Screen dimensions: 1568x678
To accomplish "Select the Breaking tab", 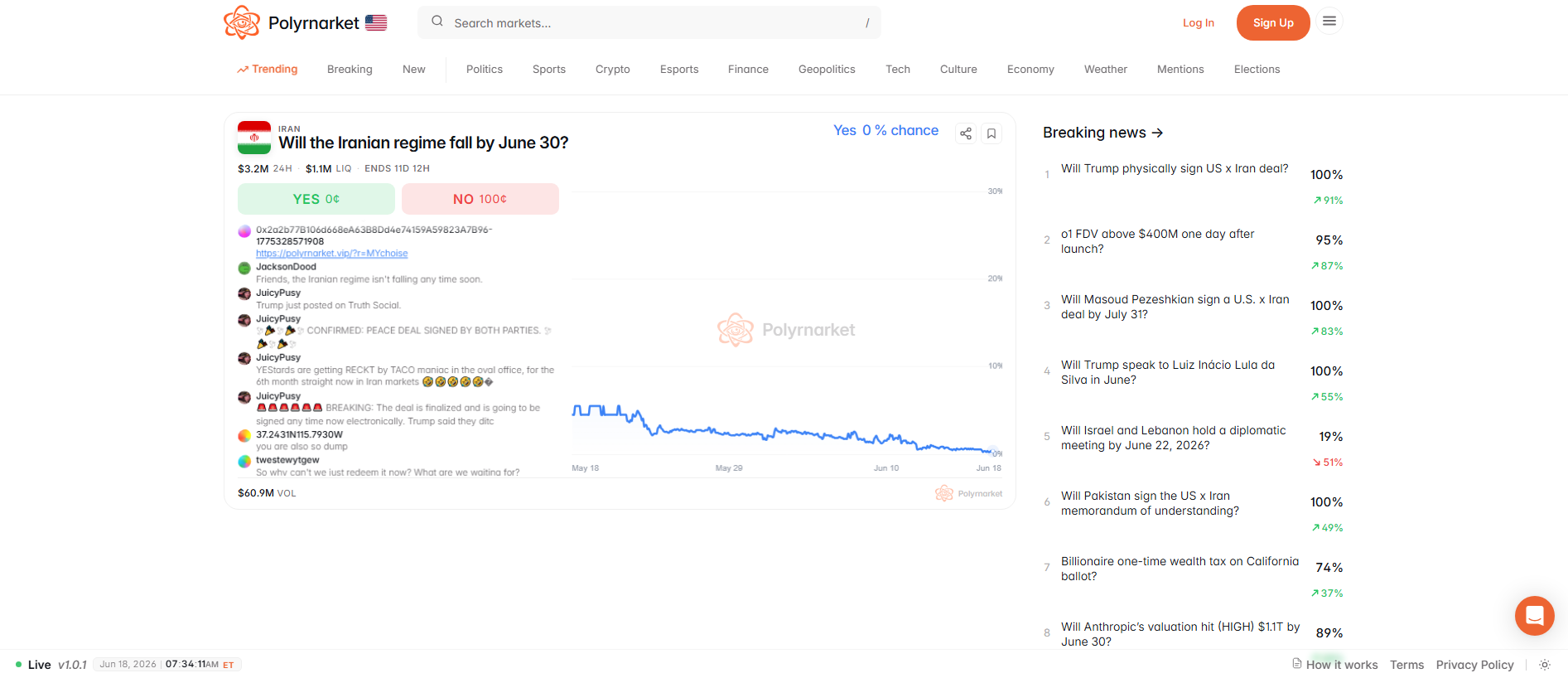I will [x=350, y=70].
